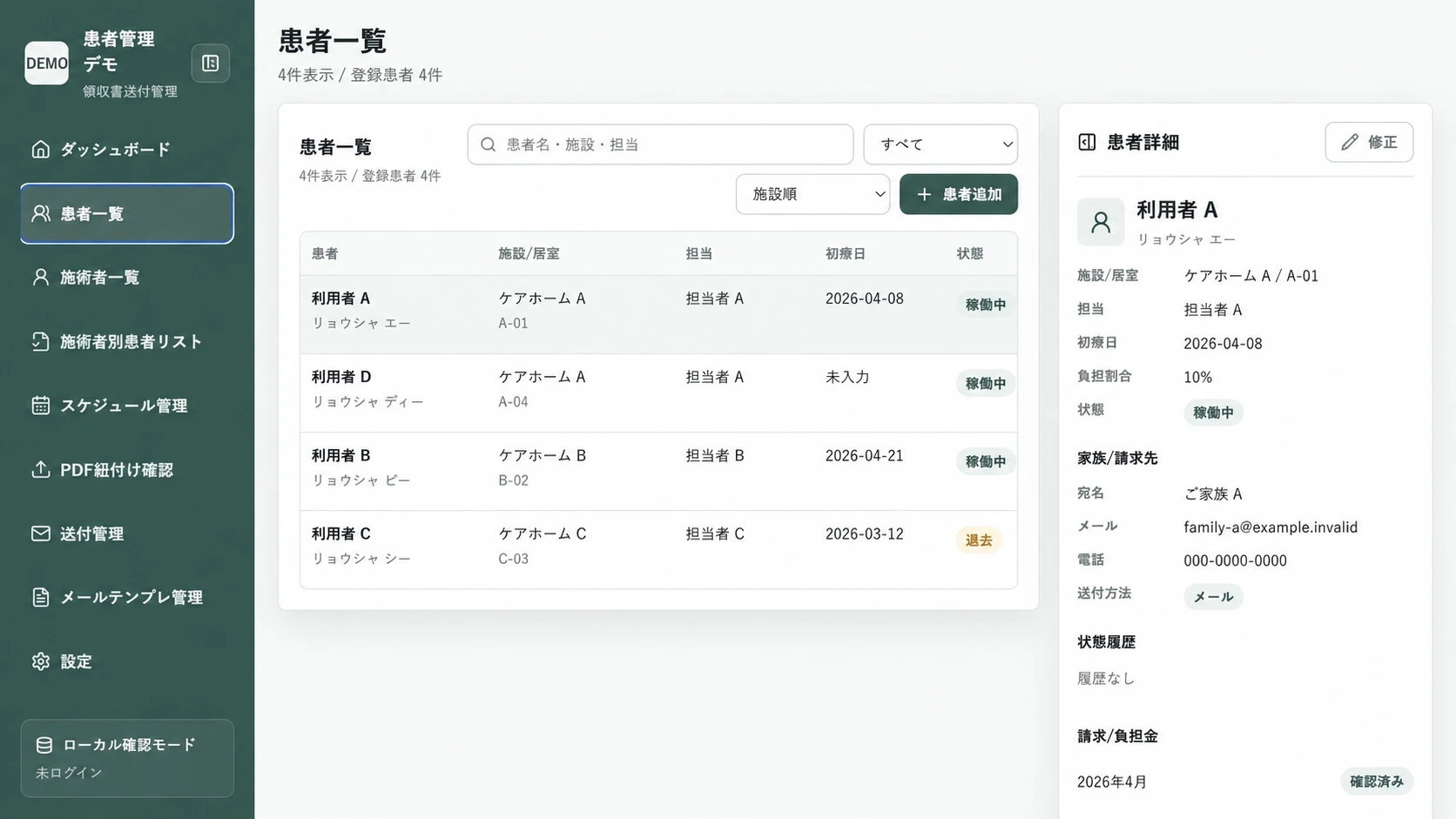This screenshot has height=819, width=1456.
Task: Click the 未入力 date cell
Action: pos(847,377)
